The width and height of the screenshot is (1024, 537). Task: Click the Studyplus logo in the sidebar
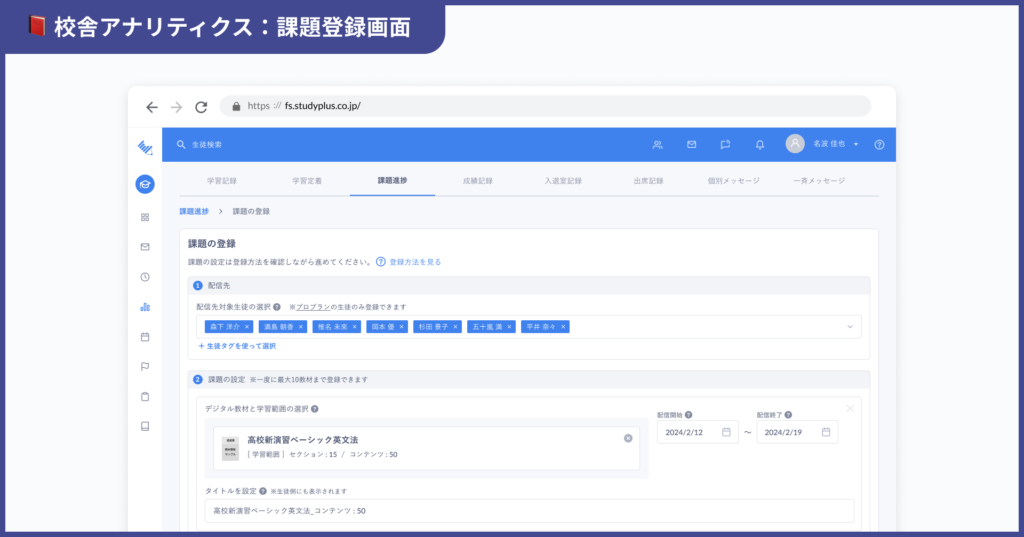pos(145,148)
